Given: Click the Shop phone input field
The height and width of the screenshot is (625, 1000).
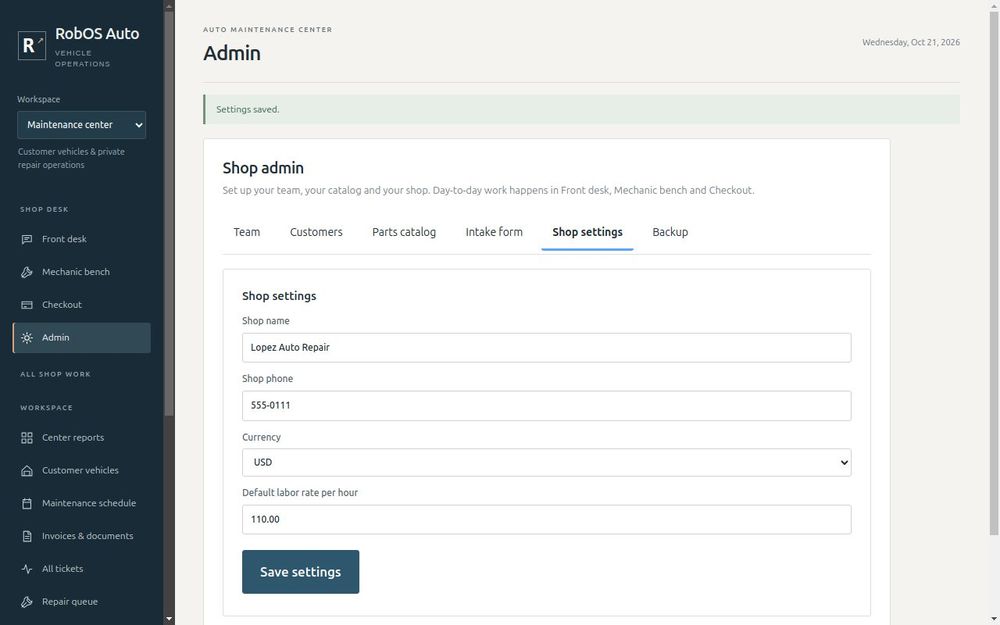Looking at the screenshot, I should [547, 406].
